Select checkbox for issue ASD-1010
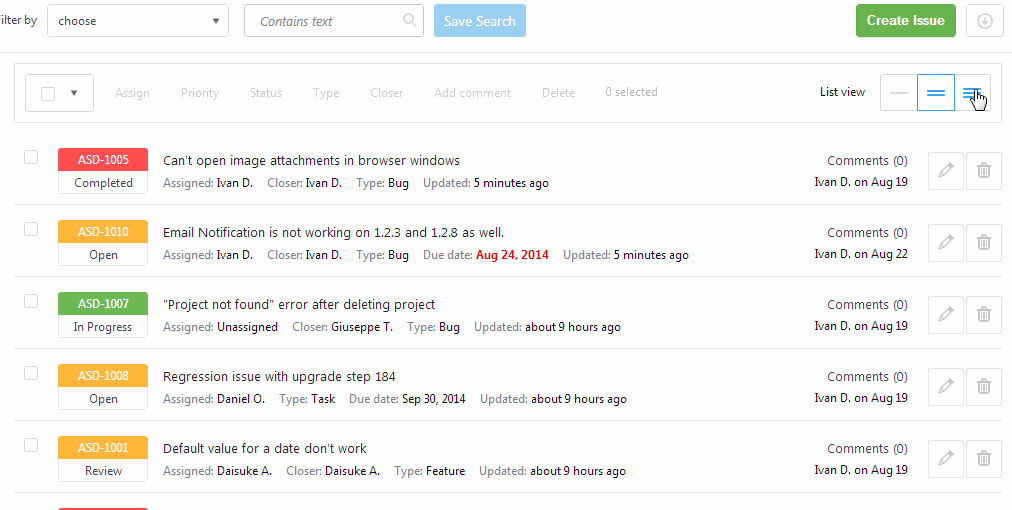 pos(31,229)
